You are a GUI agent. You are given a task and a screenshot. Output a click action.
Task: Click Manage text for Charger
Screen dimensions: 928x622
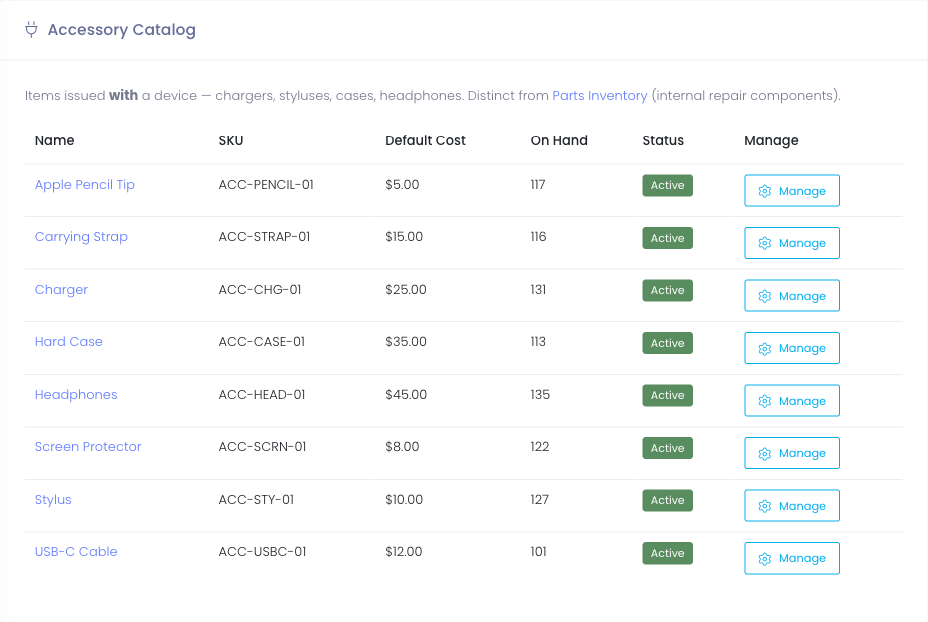[x=802, y=296]
